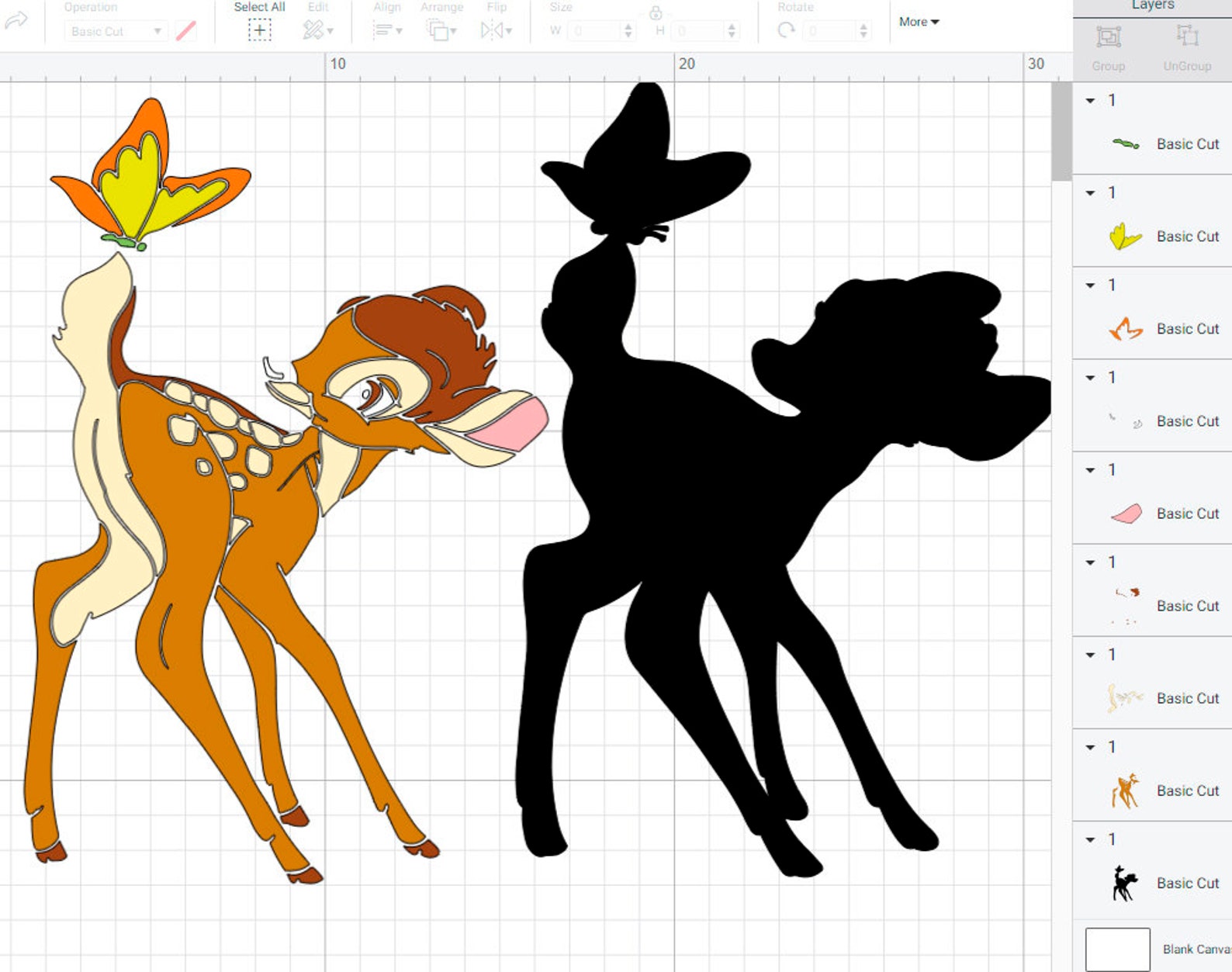Open the pink line color swatch
1232x972 pixels.
[185, 31]
